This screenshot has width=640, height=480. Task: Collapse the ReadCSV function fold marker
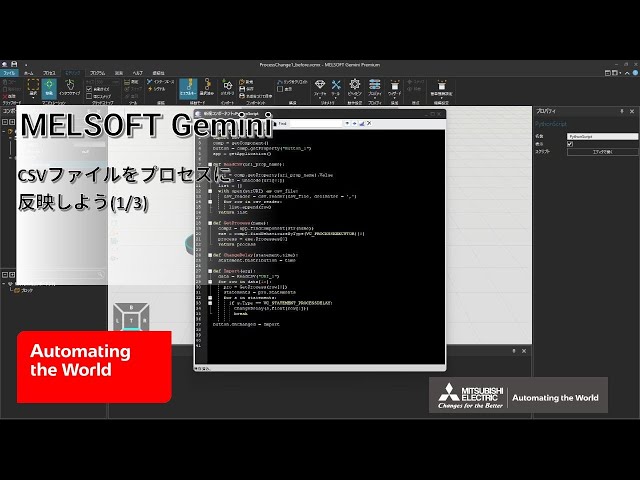pos(210,164)
